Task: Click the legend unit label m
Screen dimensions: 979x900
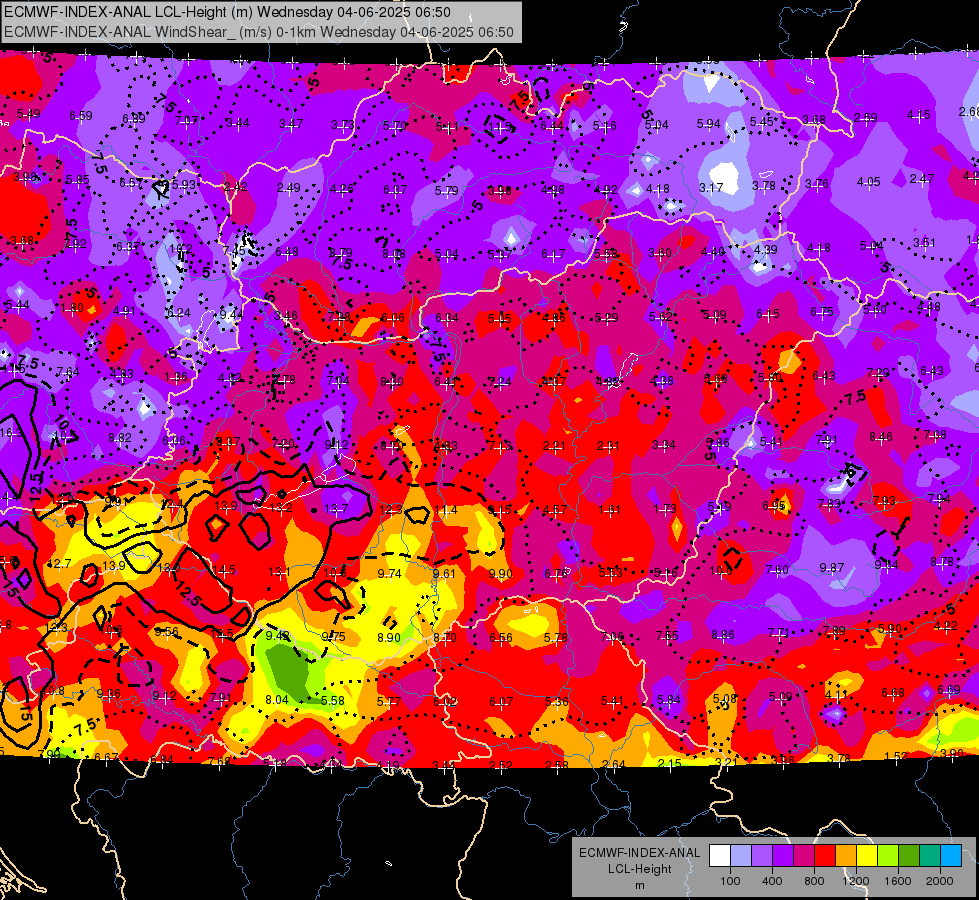Action: [639, 886]
